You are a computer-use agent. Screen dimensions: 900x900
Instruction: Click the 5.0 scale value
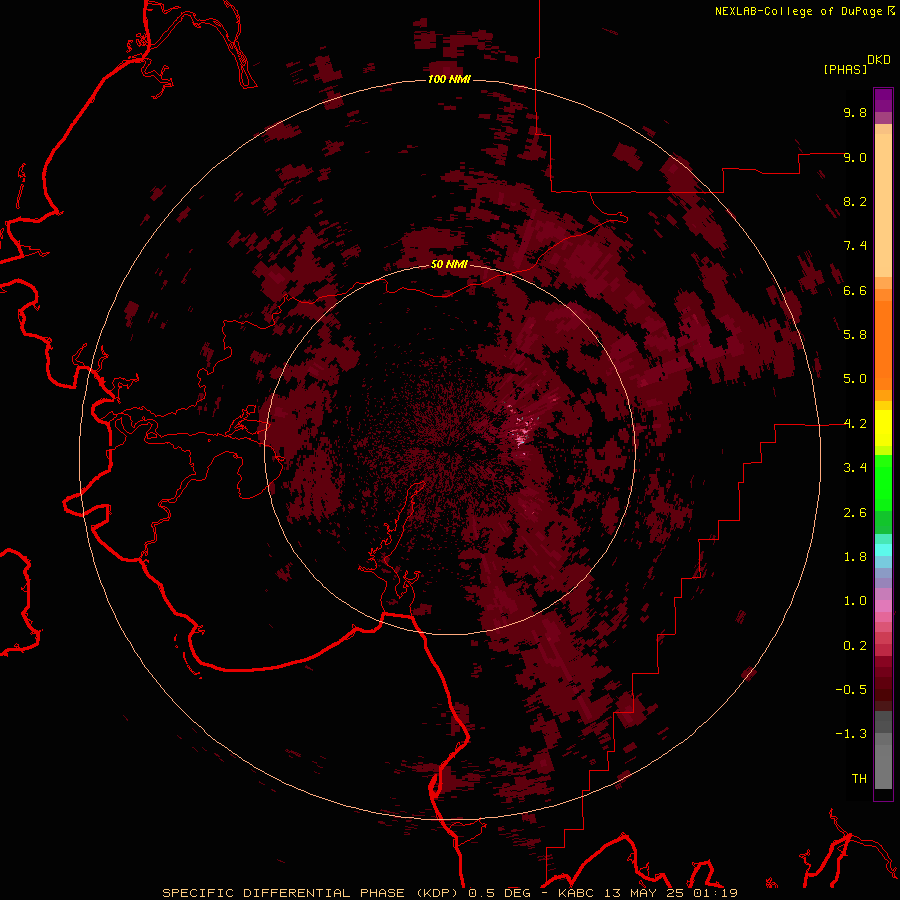855,379
